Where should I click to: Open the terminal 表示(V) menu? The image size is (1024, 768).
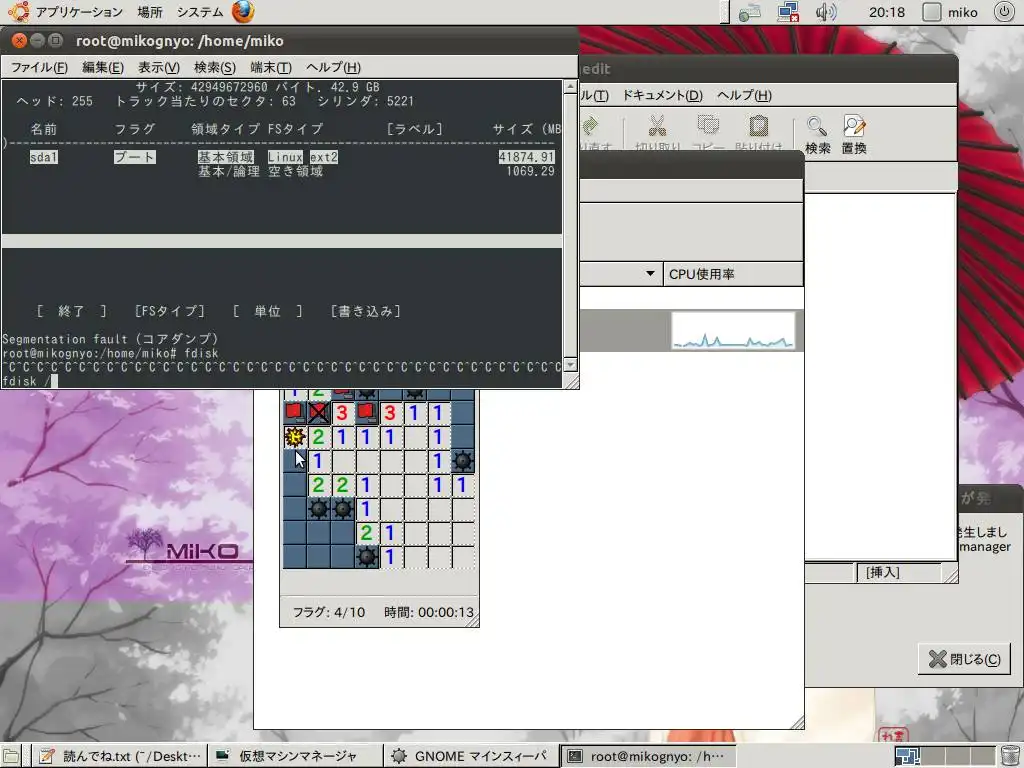coord(159,67)
